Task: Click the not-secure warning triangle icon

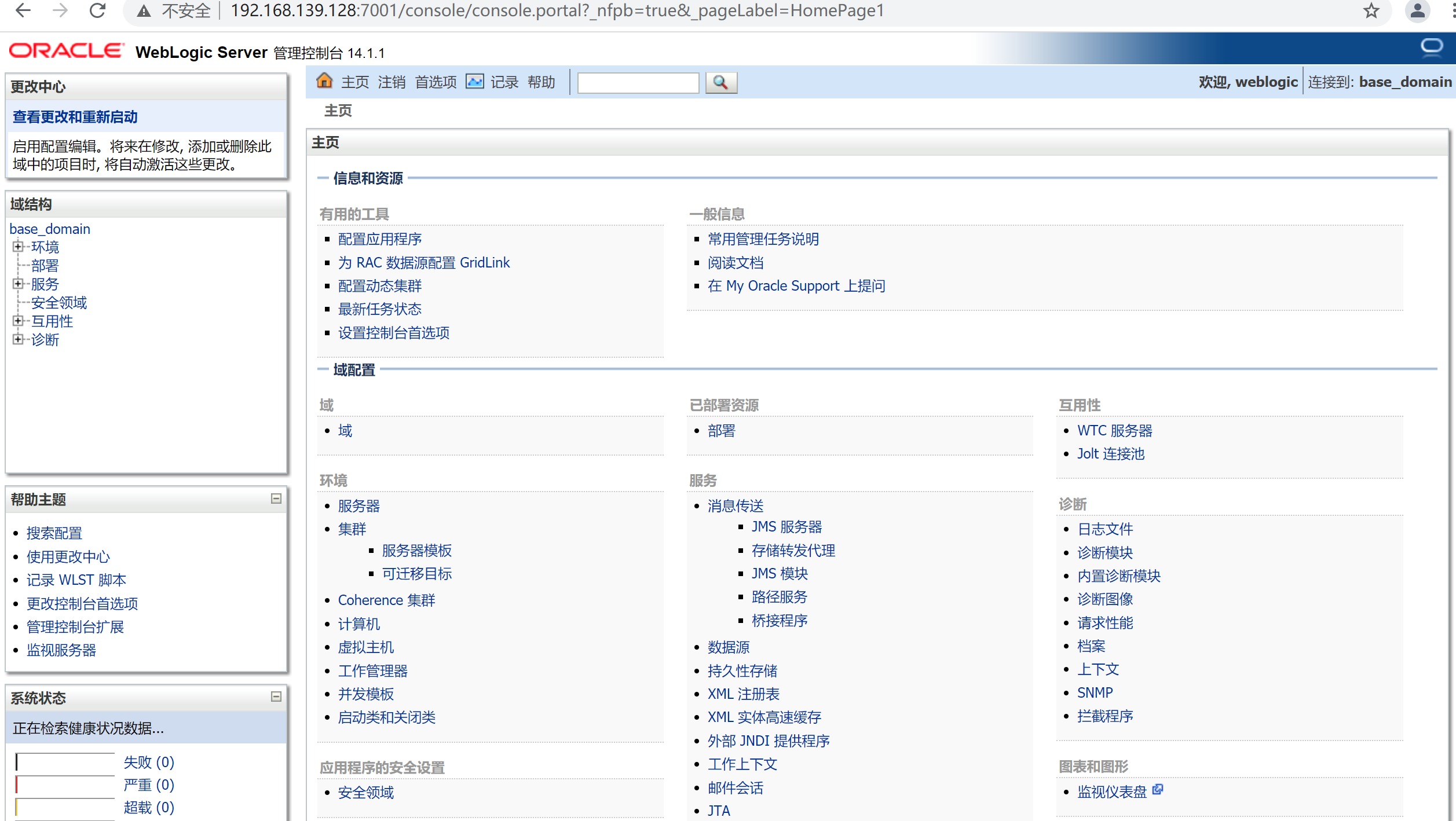Action: (144, 11)
